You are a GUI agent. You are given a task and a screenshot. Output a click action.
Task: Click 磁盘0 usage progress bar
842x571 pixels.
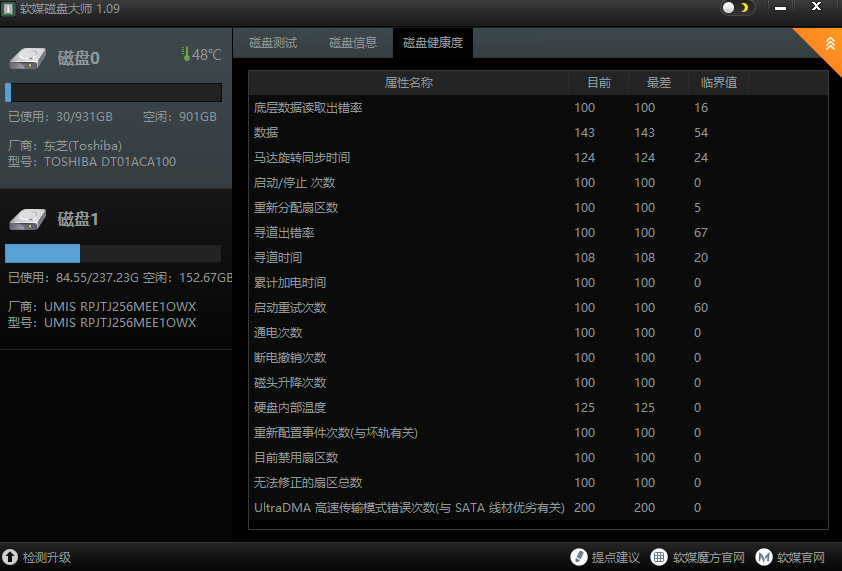[x=113, y=93]
